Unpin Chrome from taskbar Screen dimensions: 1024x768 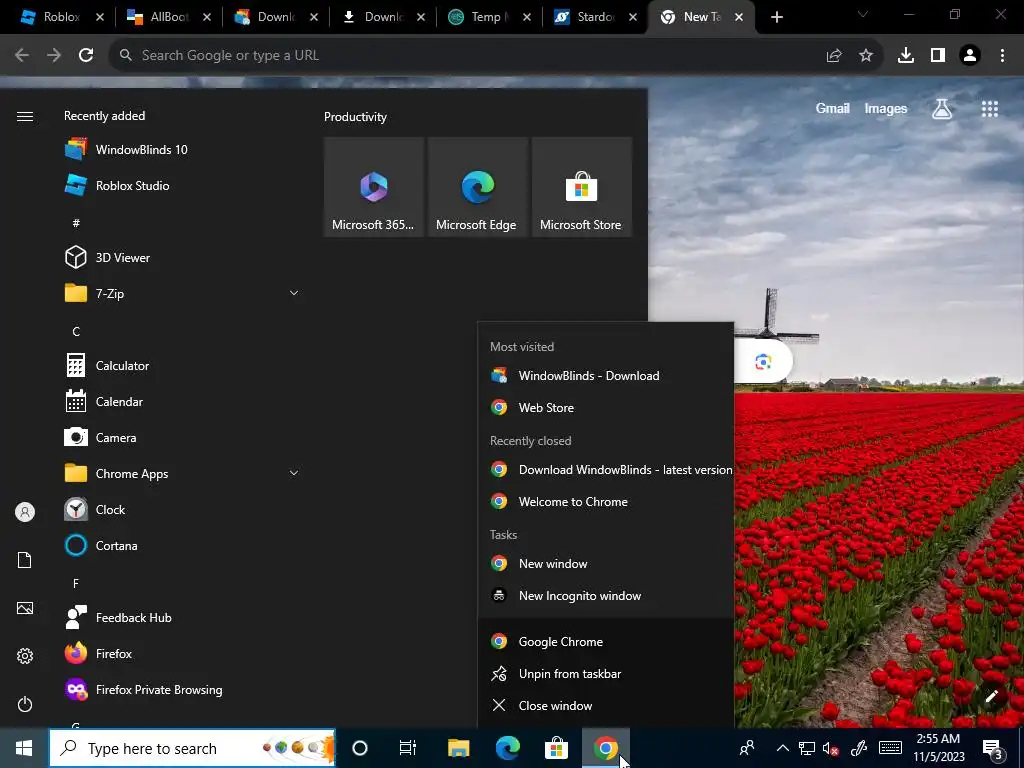click(606, 674)
